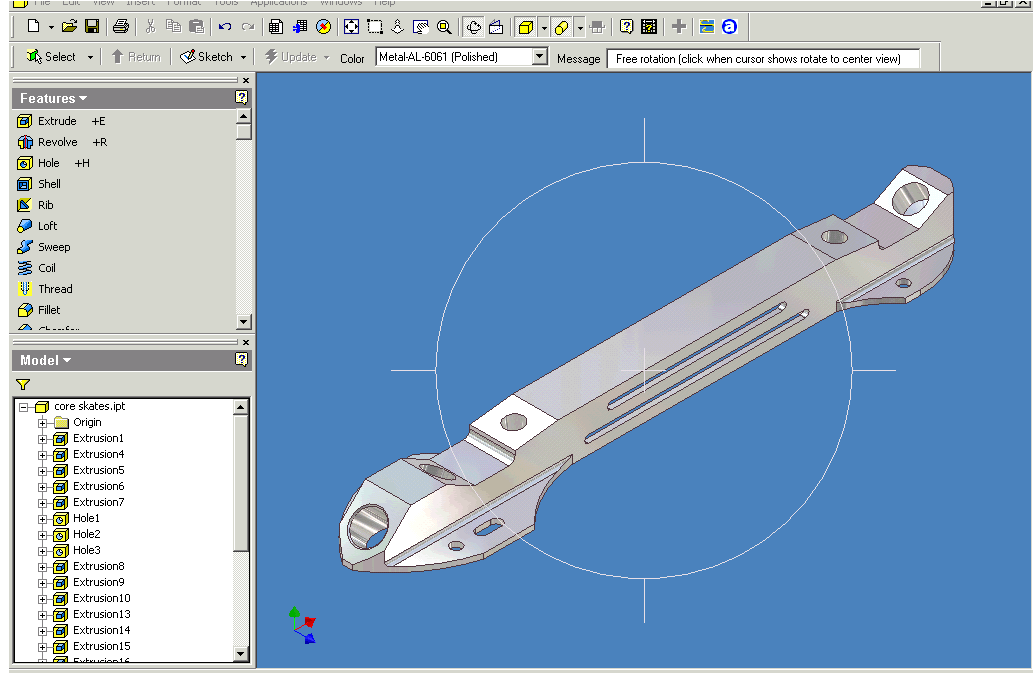Save the part with the floppy disk icon
Image resolution: width=1033 pixels, height=673 pixels.
click(x=92, y=26)
